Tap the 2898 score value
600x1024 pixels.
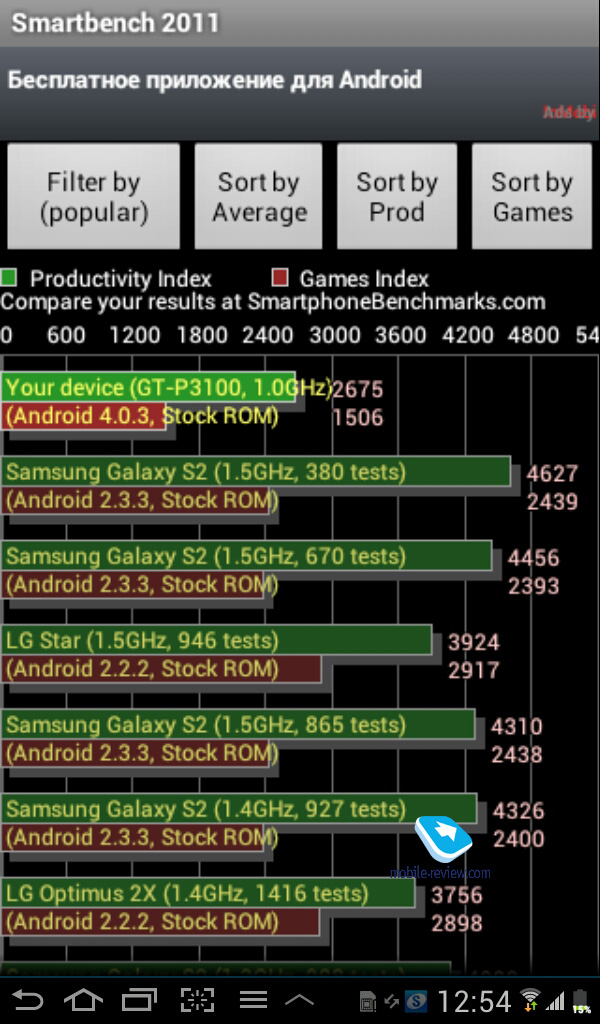(457, 922)
